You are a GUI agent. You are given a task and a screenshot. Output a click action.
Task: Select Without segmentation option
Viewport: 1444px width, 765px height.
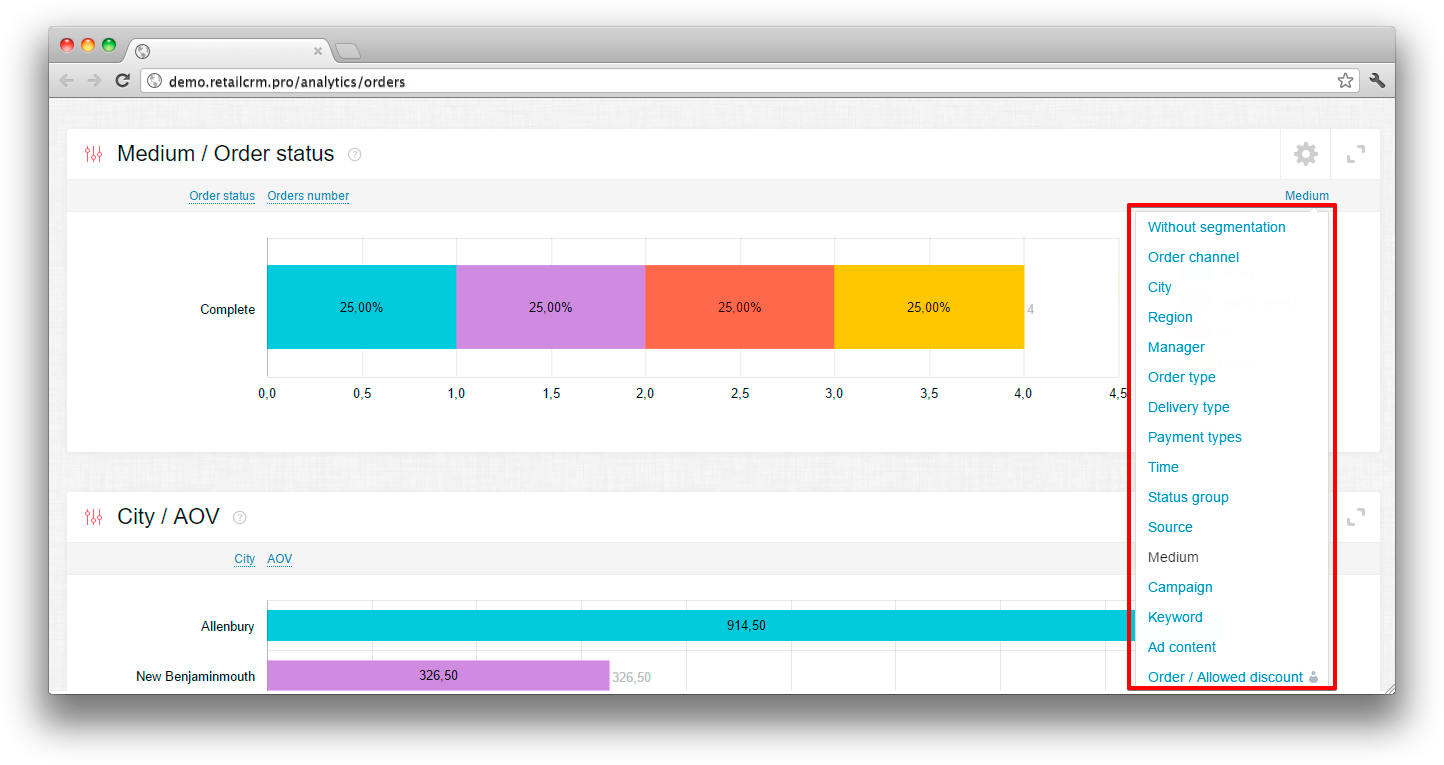click(1217, 227)
